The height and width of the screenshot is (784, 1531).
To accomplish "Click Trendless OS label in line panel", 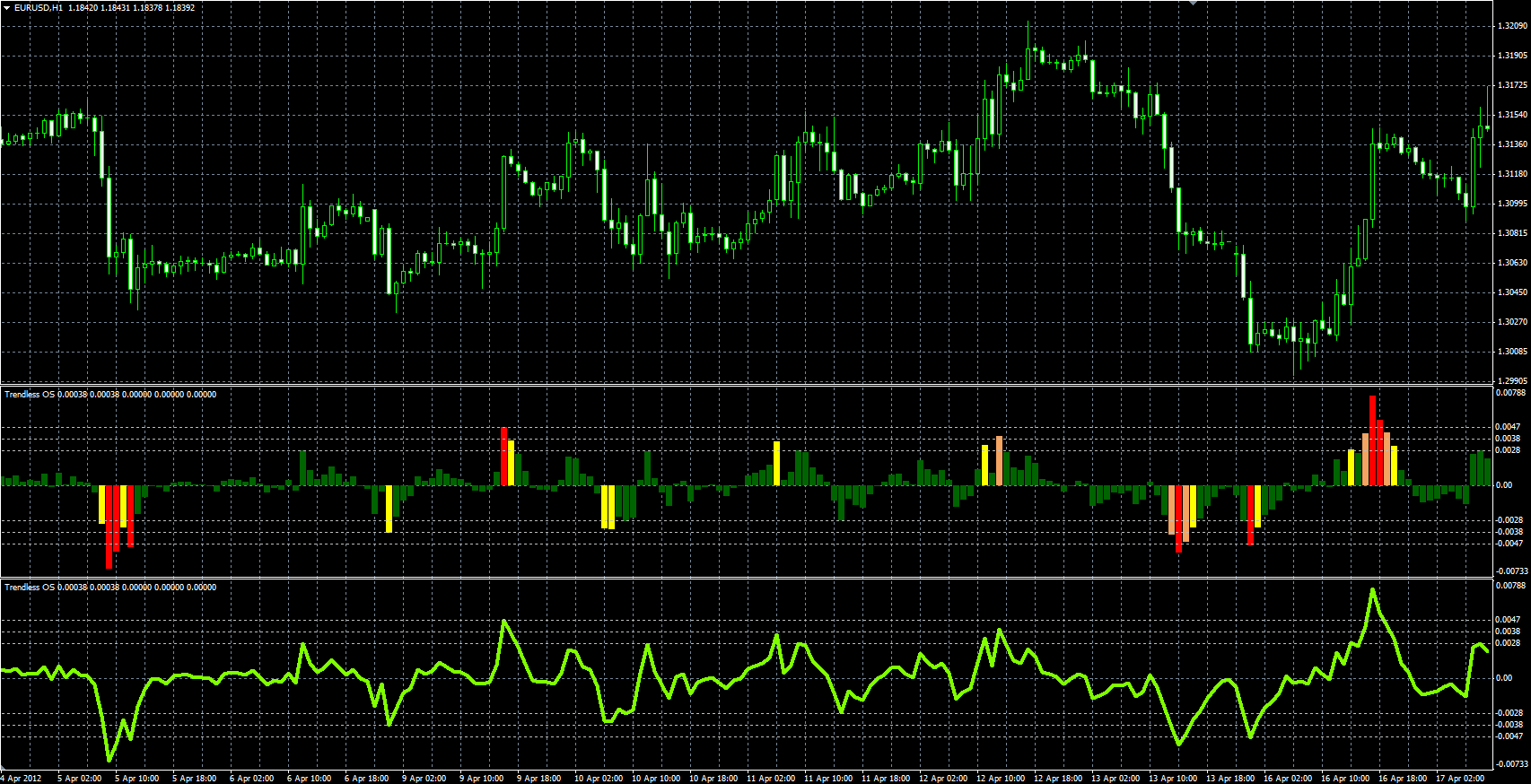I will (30, 587).
